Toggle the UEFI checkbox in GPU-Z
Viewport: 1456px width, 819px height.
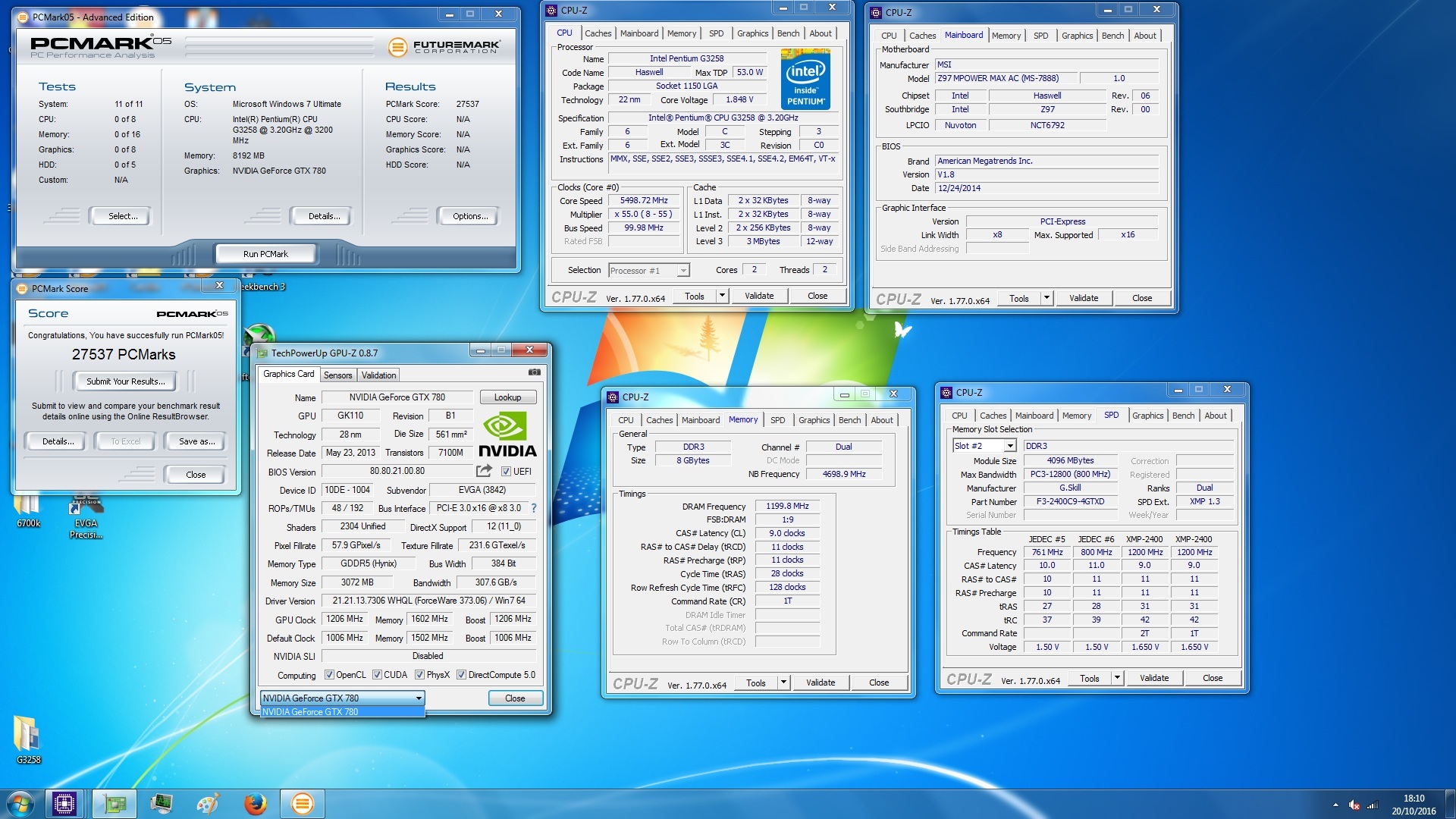pos(506,472)
